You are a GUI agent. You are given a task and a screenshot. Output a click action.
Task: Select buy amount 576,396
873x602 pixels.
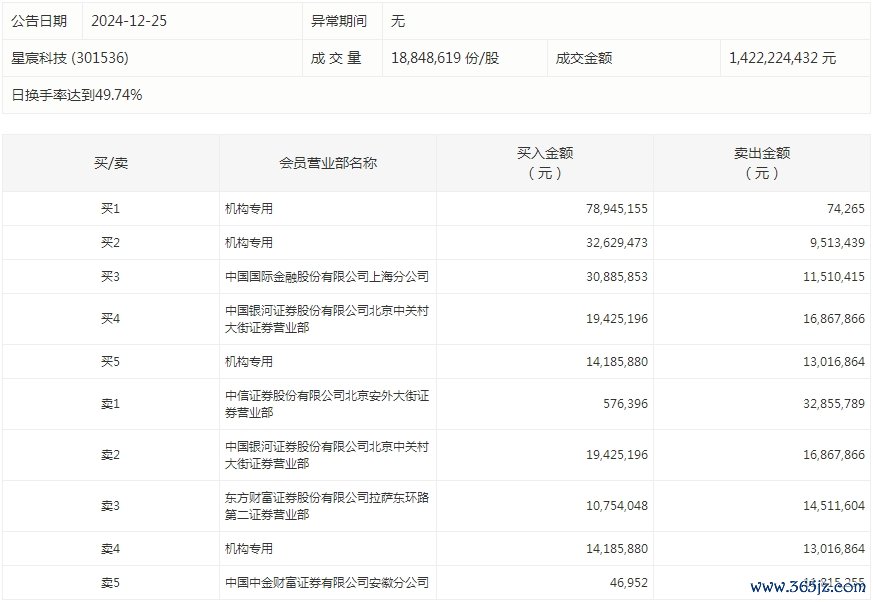pyautogui.click(x=625, y=404)
